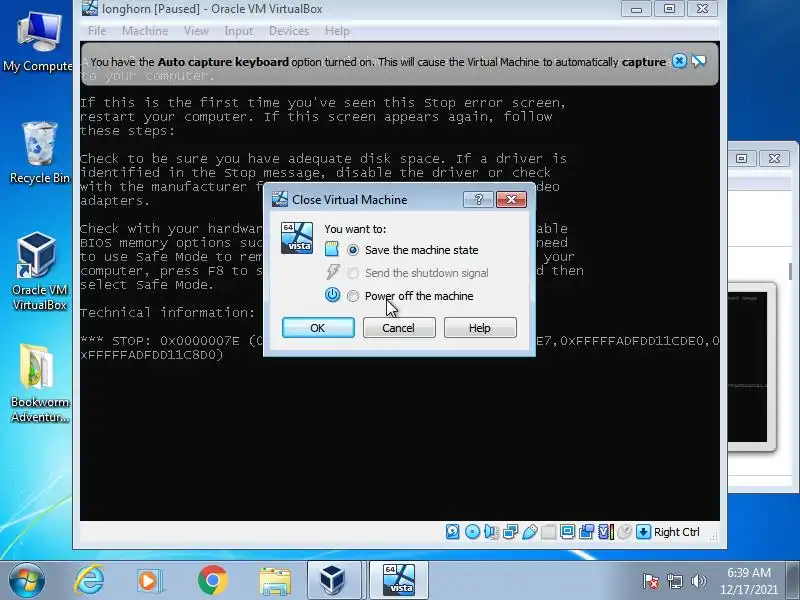
Task: Click the USB devices status icon
Action: pyautogui.click(x=530, y=532)
